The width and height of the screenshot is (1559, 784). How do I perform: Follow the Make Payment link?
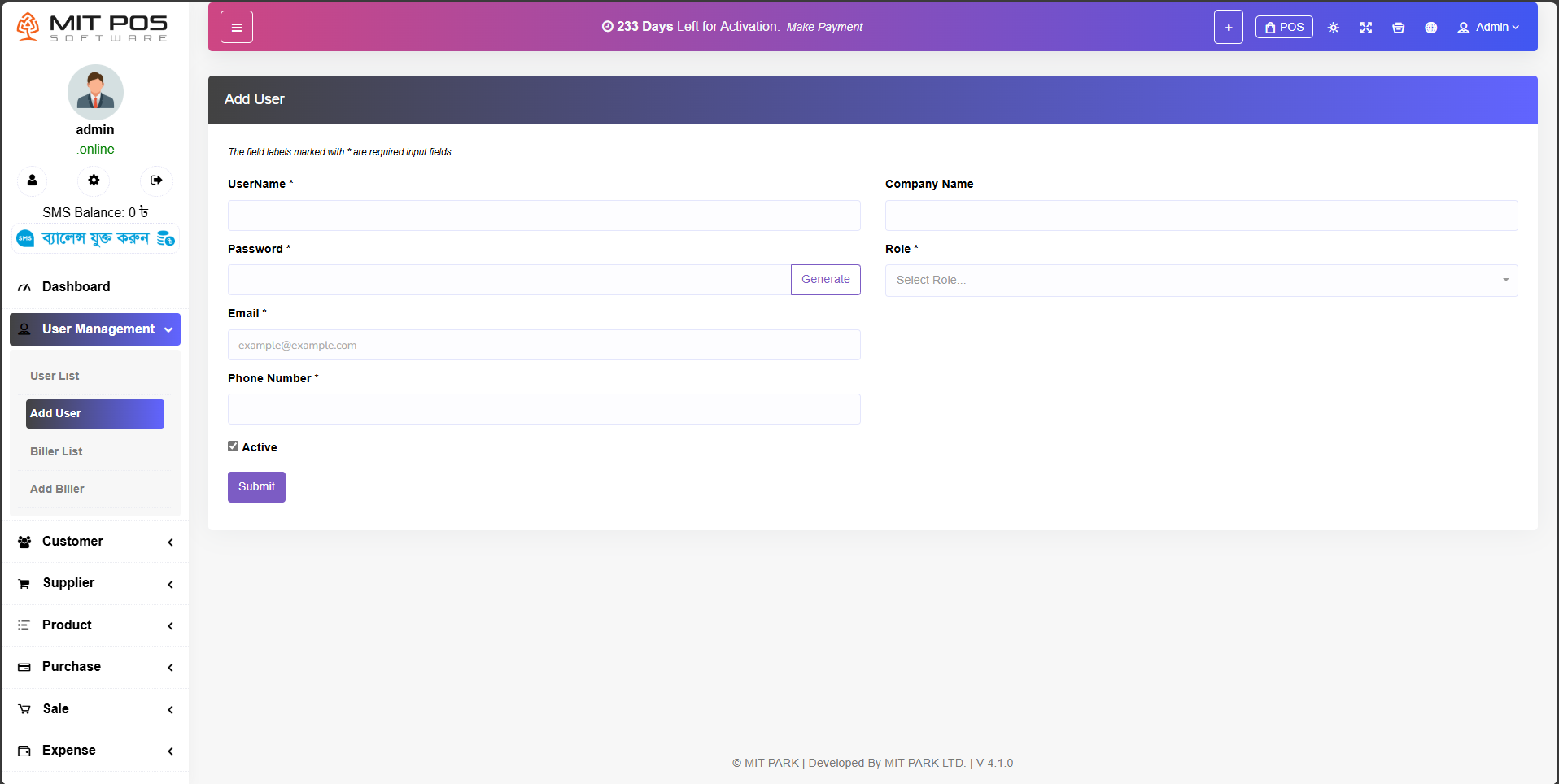[824, 27]
